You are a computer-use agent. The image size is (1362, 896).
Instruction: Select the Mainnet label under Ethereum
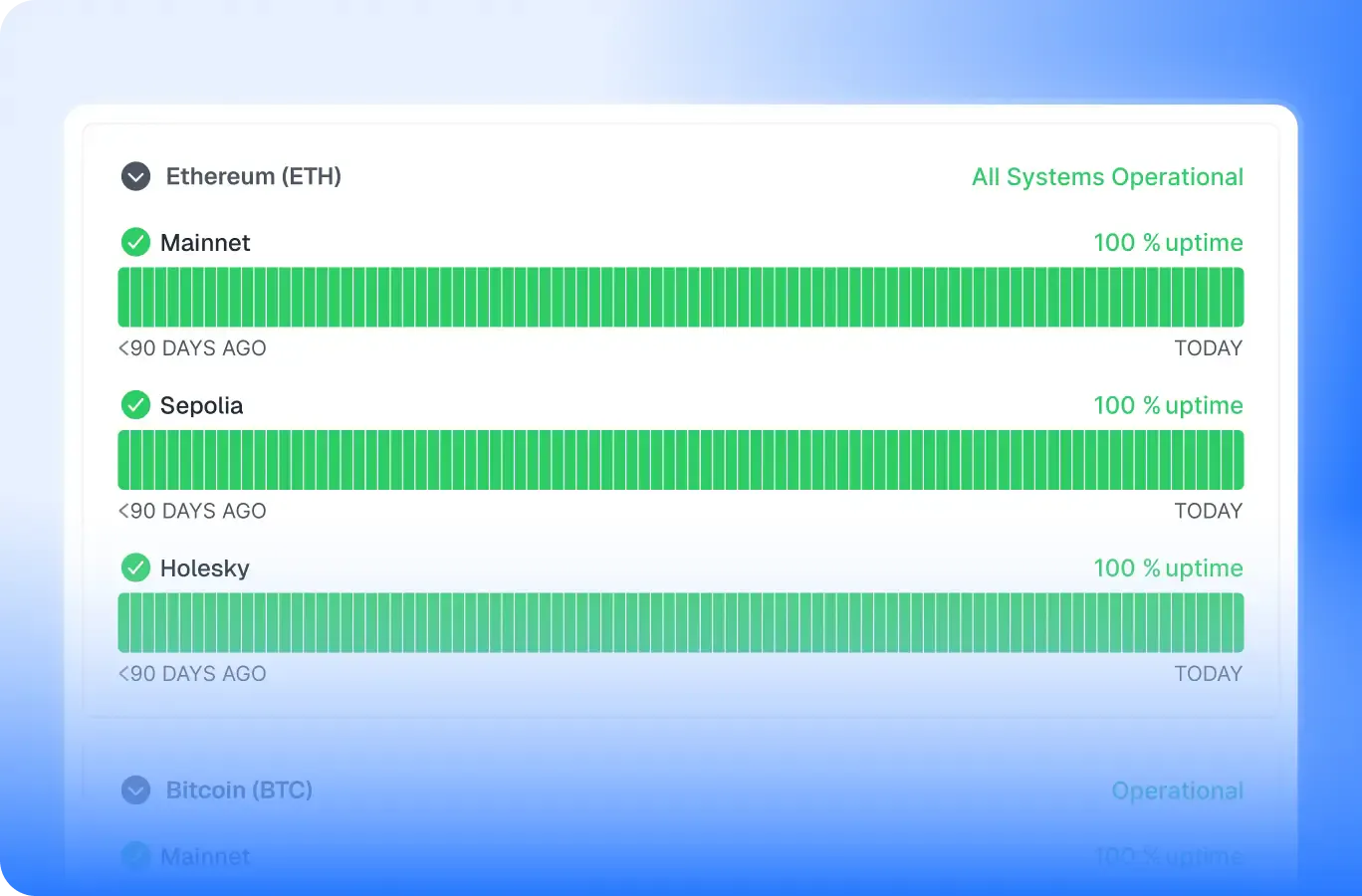205,243
